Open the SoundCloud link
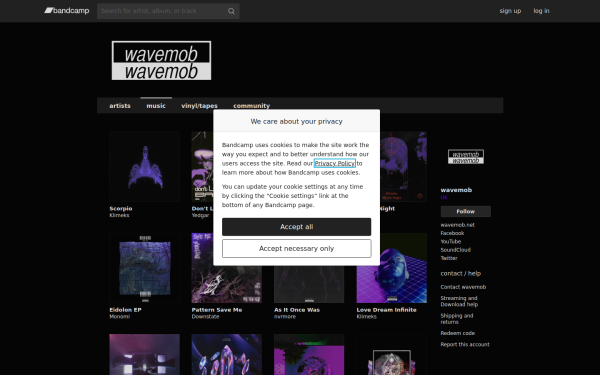Viewport: 600px width, 375px height. pos(455,250)
